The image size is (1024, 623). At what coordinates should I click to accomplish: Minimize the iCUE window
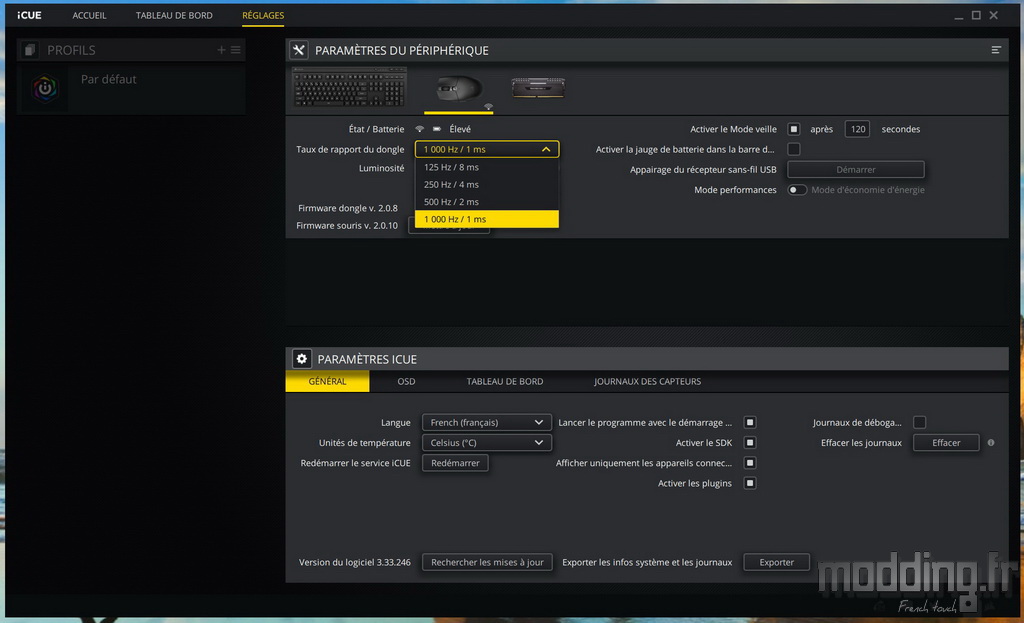click(x=959, y=16)
